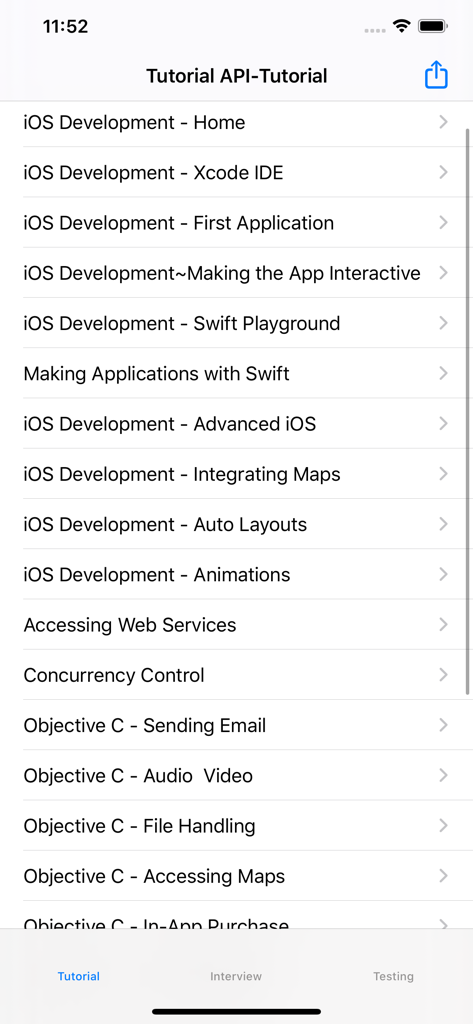
Task: Select 'iOS Development - Animations' text
Action: [157, 575]
